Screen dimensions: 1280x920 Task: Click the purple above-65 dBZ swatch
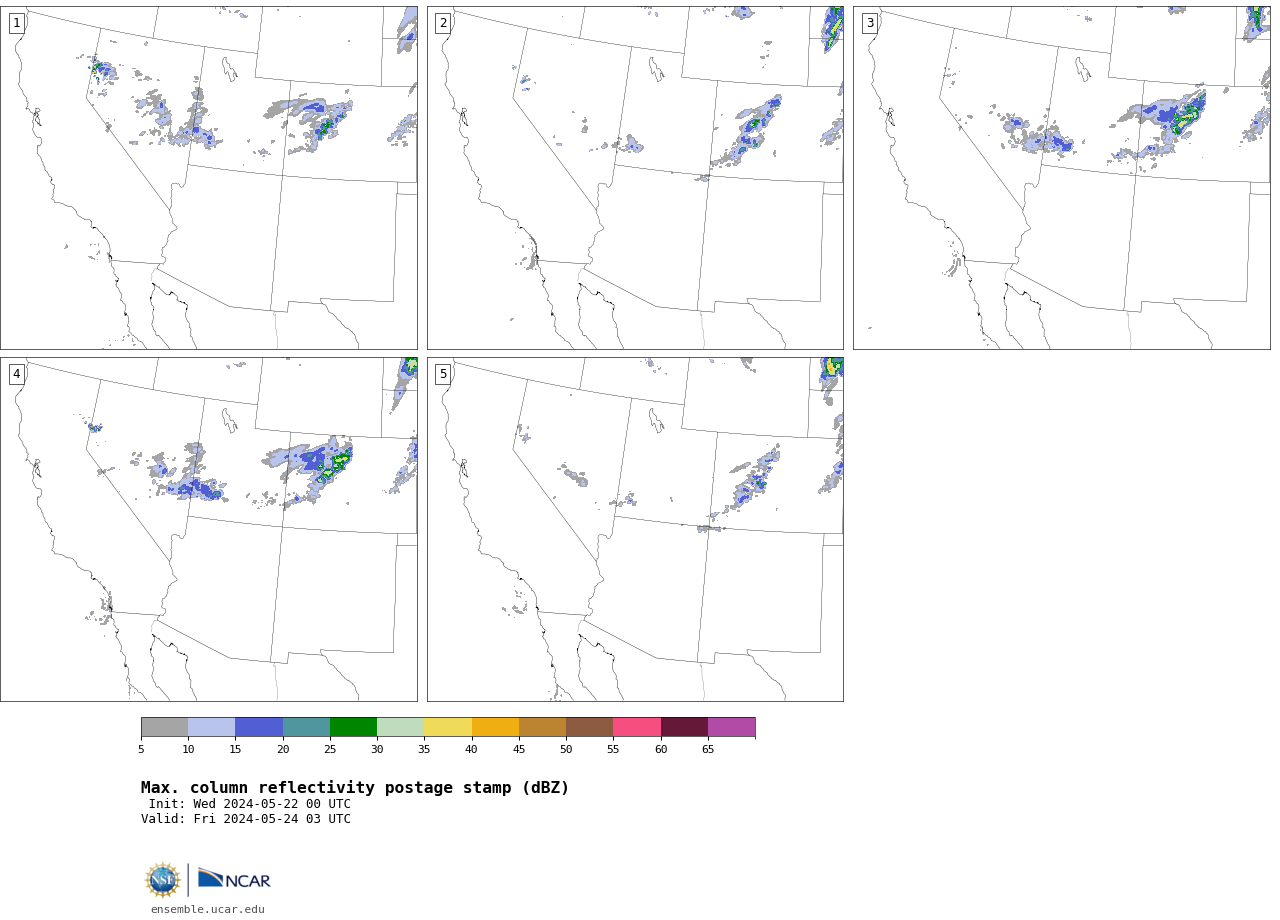coord(731,727)
